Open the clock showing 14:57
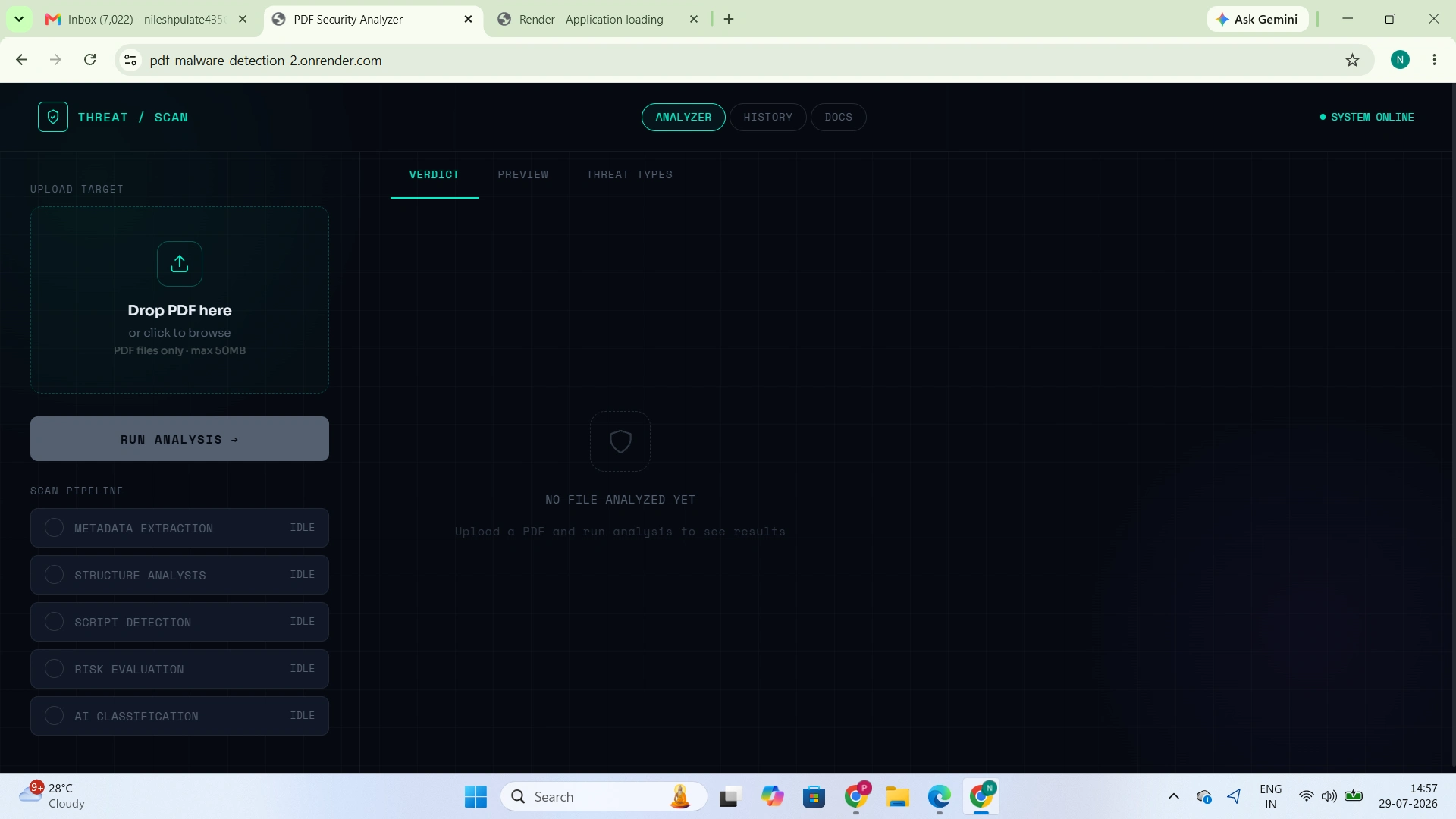This screenshot has height=819, width=1456. pos(1407,796)
